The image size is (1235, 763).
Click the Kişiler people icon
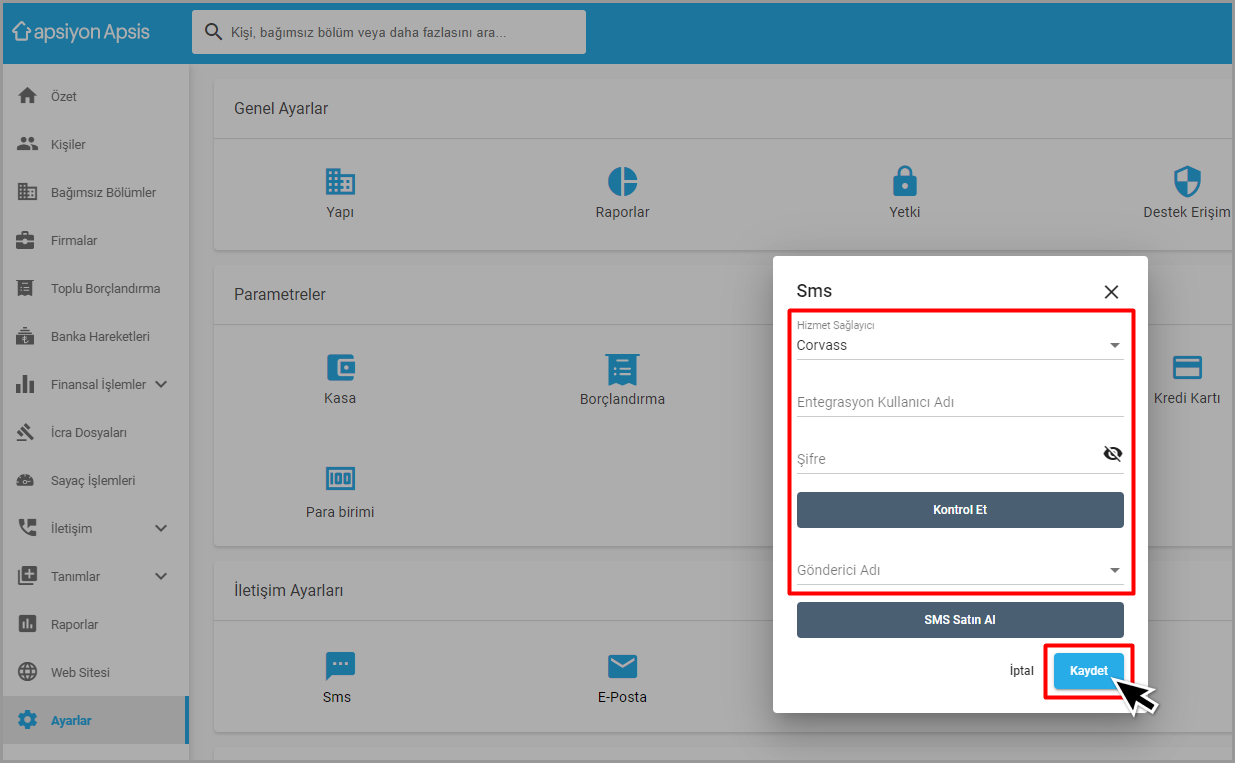point(27,144)
